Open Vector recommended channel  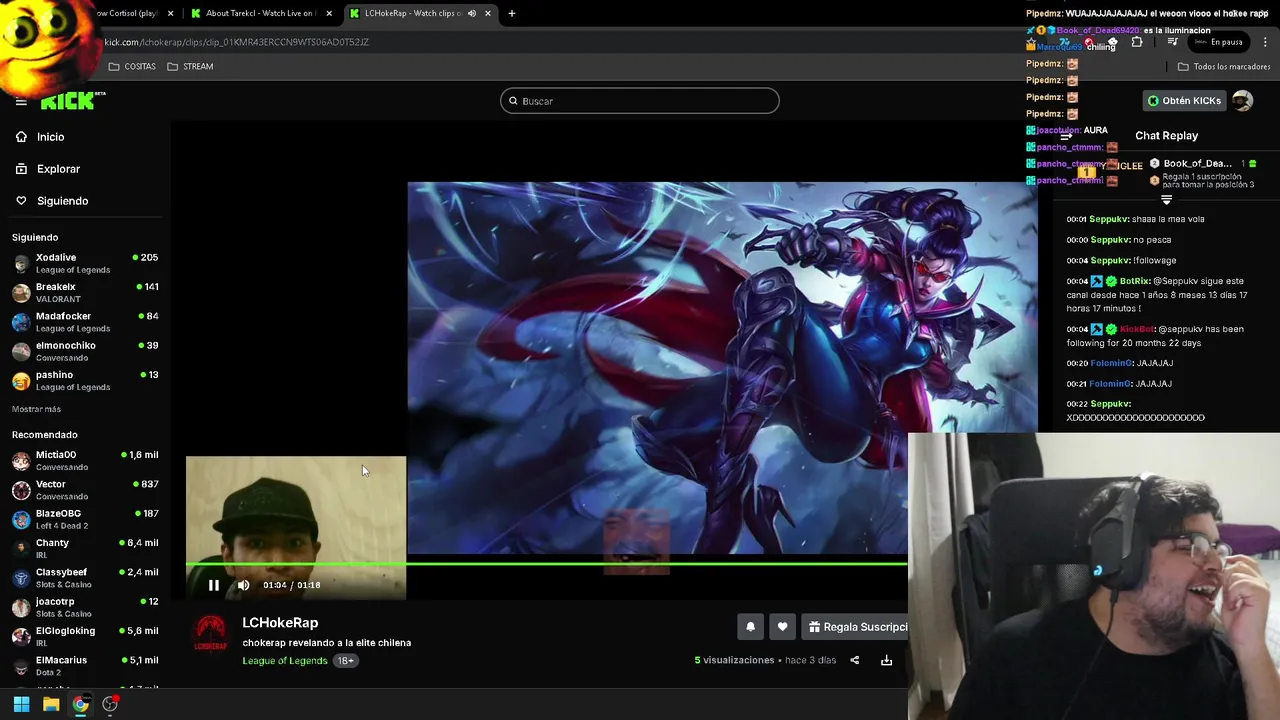coord(85,490)
